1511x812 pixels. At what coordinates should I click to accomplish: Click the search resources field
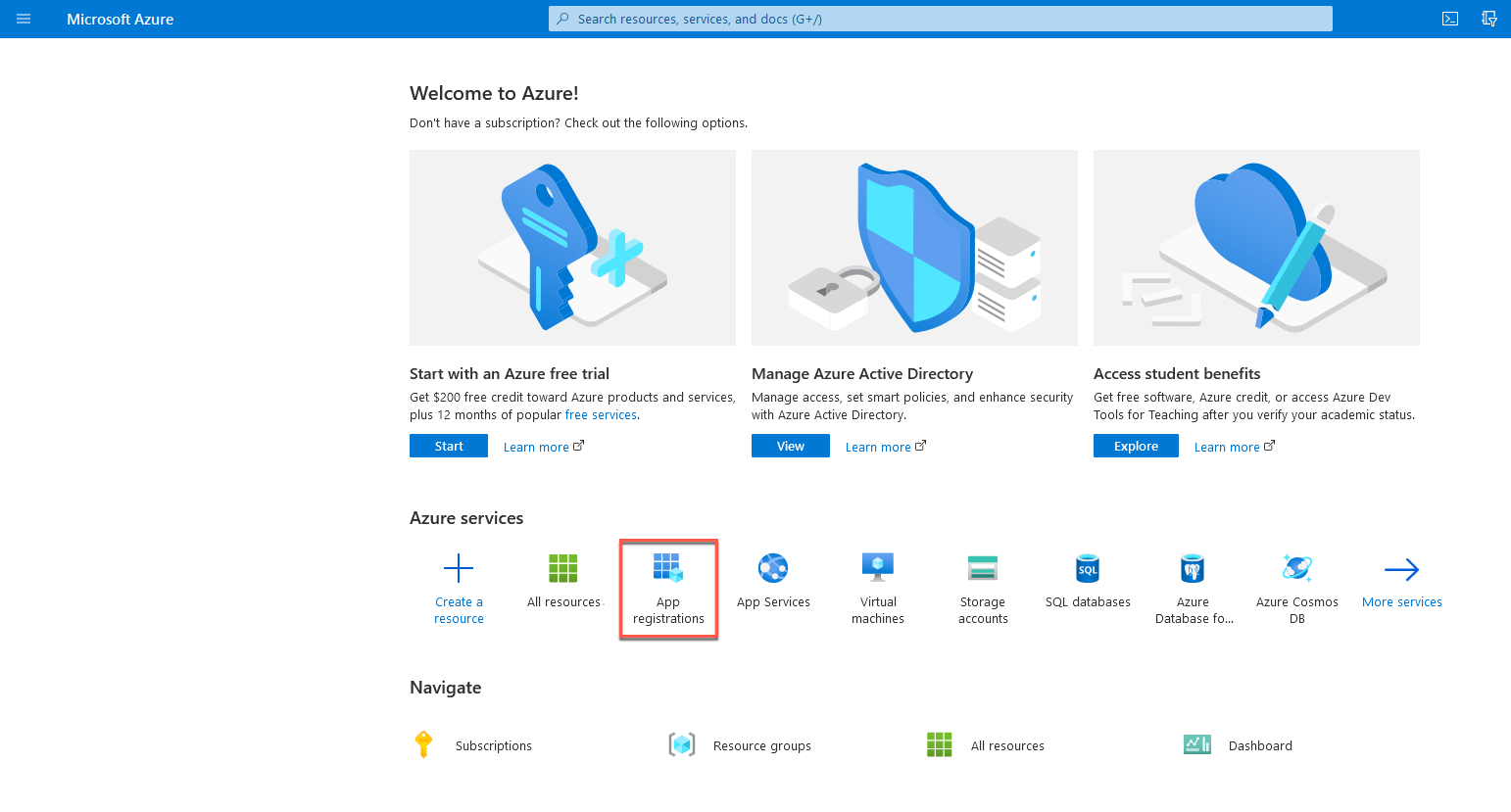click(940, 19)
